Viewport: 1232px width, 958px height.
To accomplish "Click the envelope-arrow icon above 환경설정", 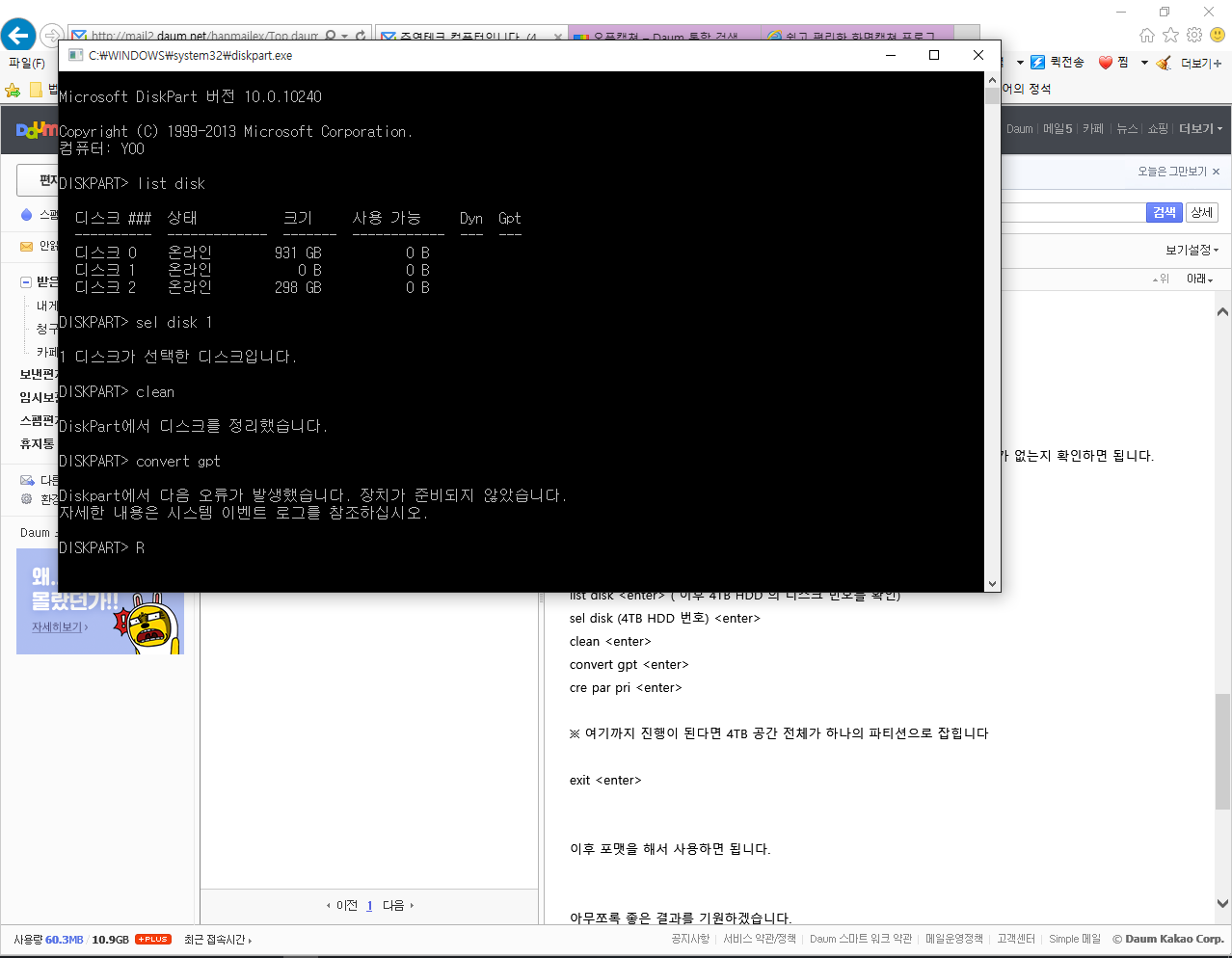I will point(27,480).
